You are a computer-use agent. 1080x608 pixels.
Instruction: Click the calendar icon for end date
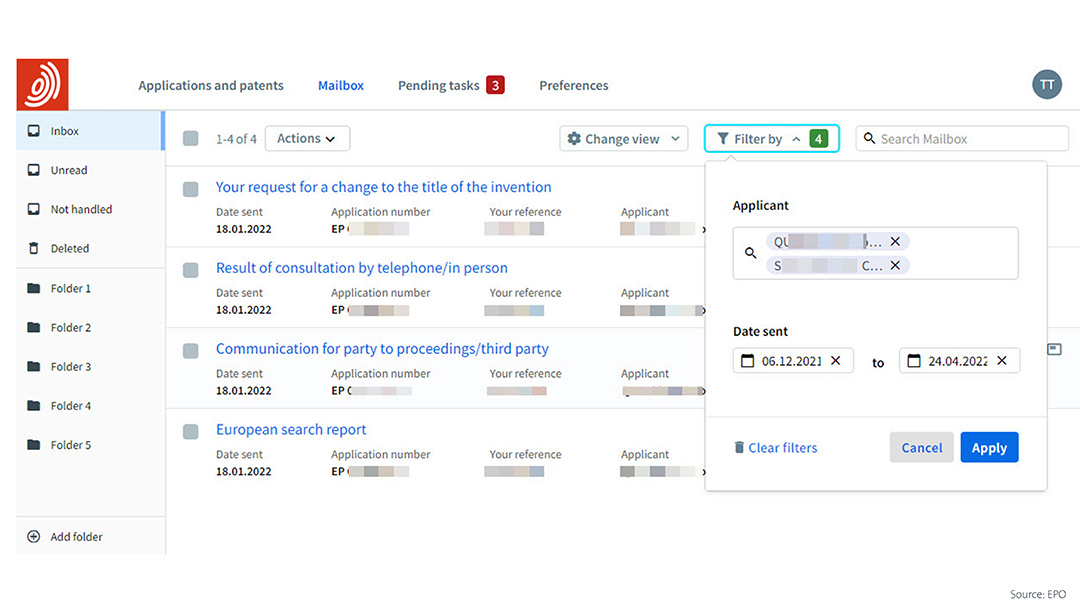[x=913, y=361]
